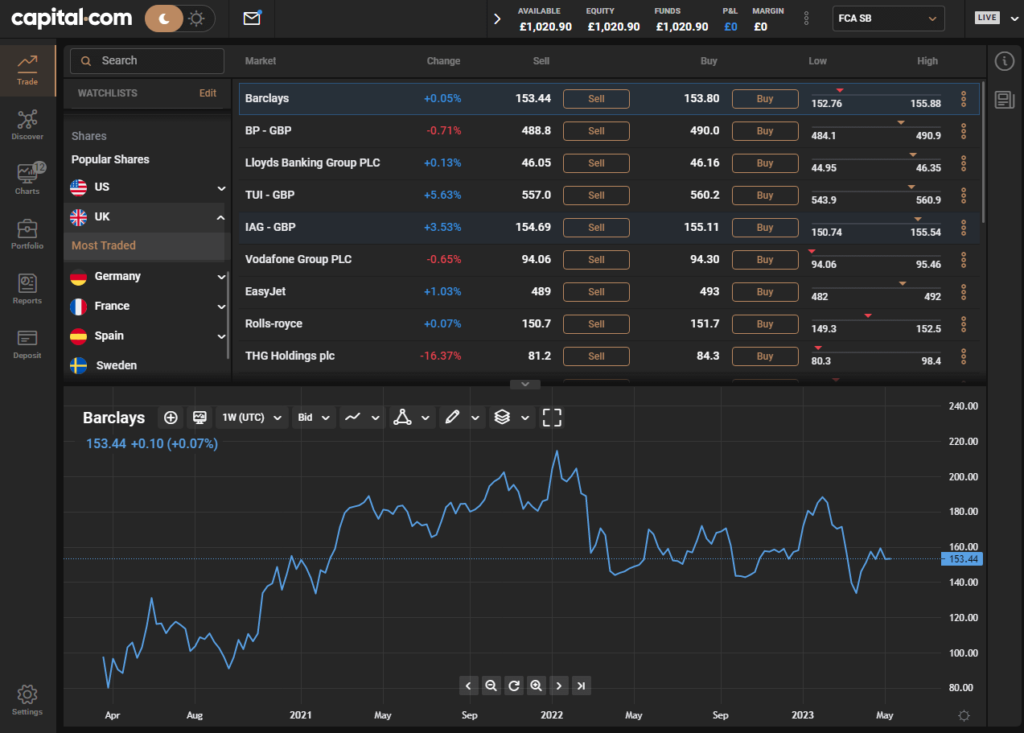
Task: Buy Barclays at 153.80
Action: point(765,99)
